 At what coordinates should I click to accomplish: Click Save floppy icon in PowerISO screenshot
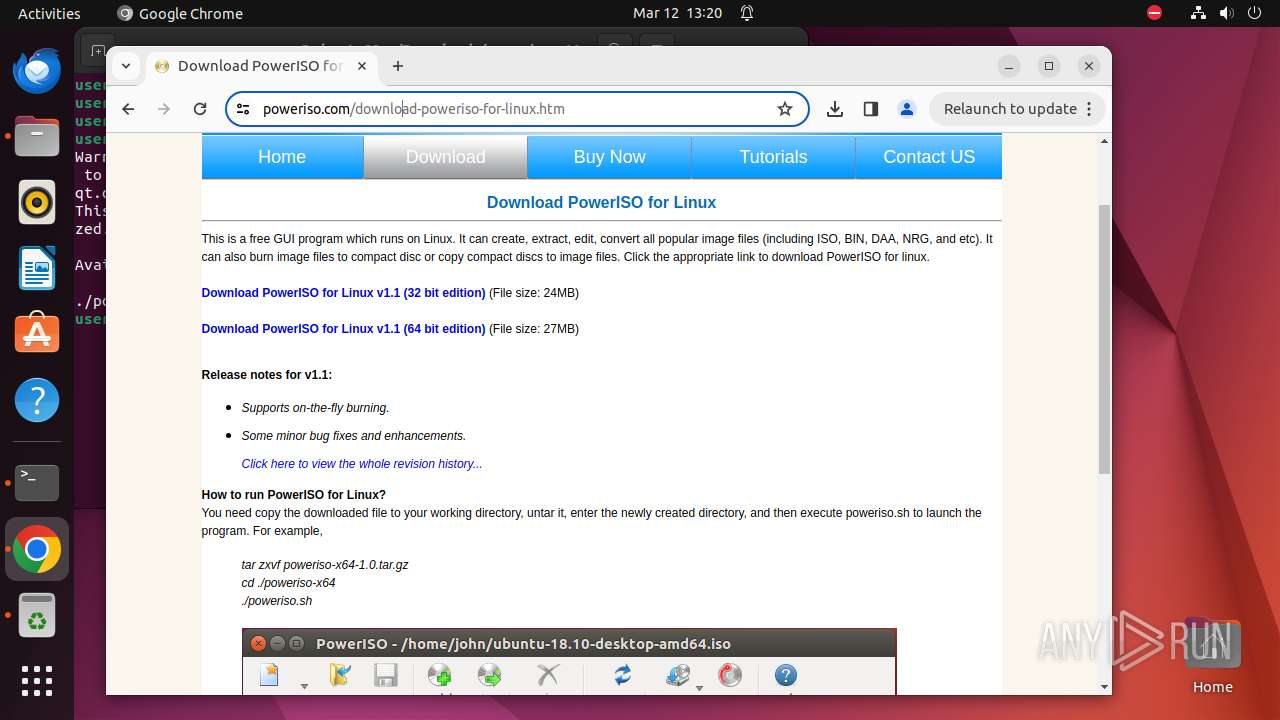click(x=386, y=676)
